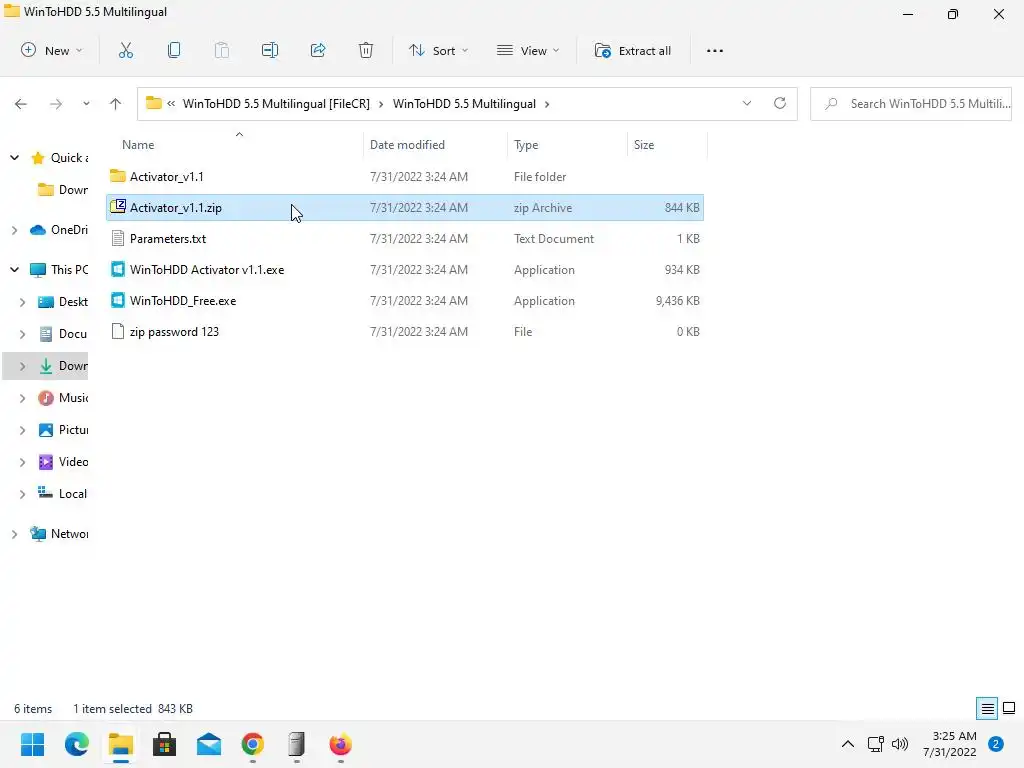
Task: Open notification center badge
Action: 996,744
